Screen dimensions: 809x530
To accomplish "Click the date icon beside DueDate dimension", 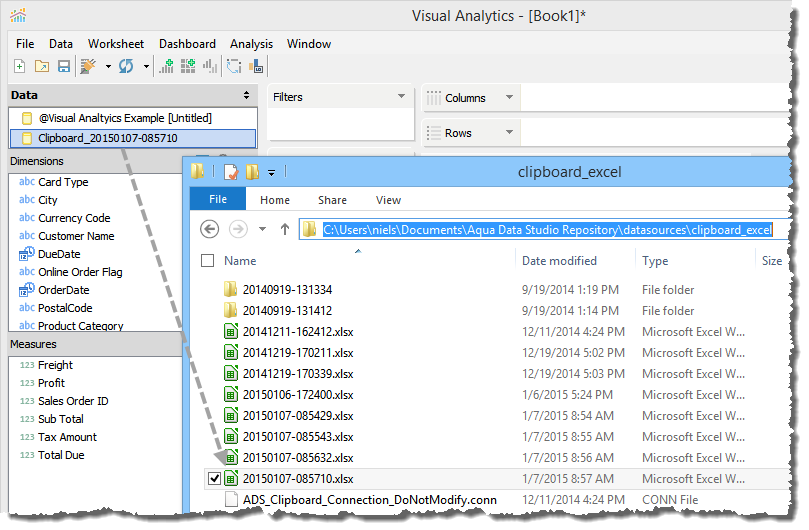I will [x=26, y=253].
